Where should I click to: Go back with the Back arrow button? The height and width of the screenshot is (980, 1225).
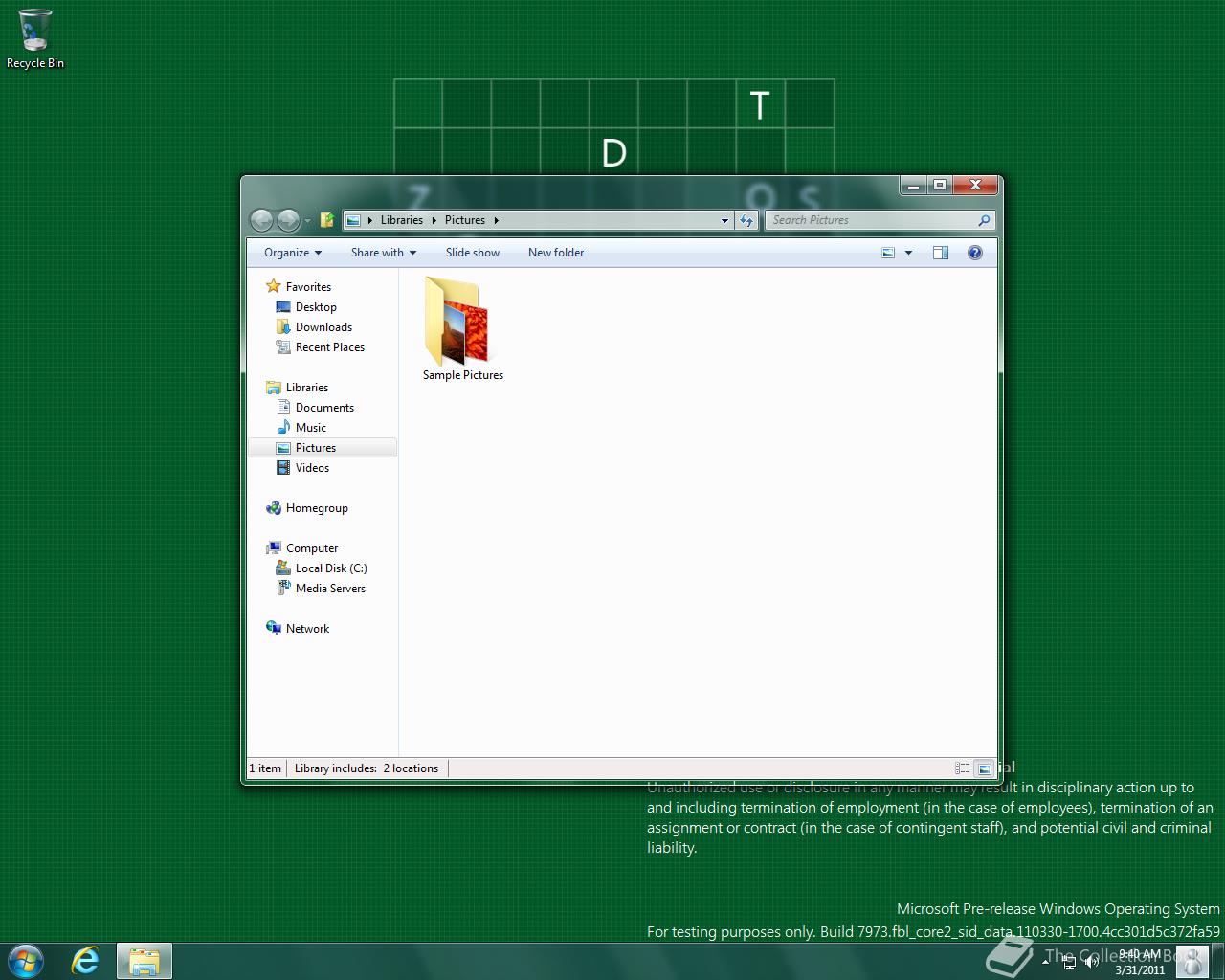(261, 220)
